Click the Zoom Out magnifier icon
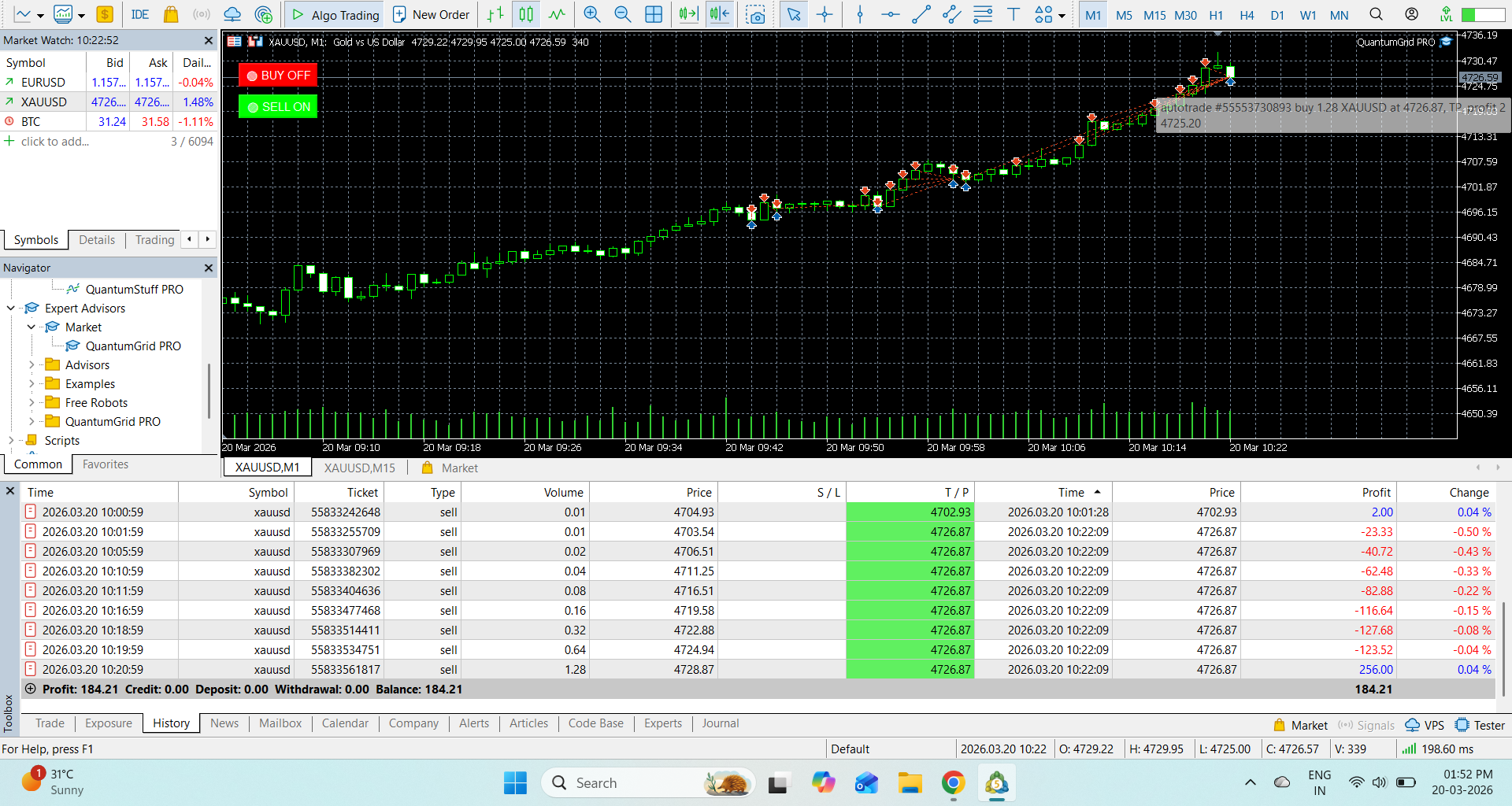1512x806 pixels. tap(622, 14)
